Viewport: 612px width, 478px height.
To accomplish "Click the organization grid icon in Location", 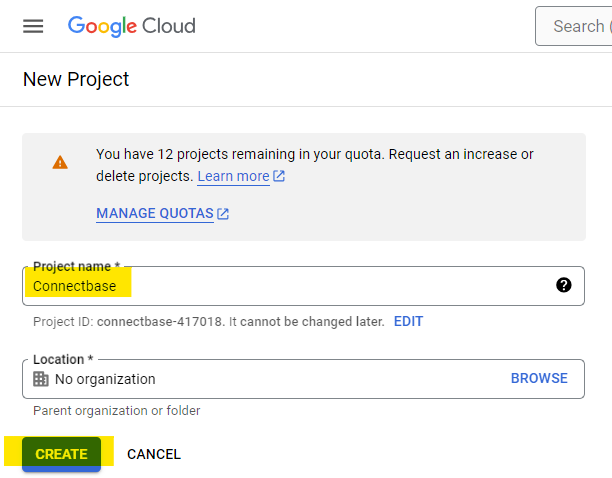I will coord(41,379).
